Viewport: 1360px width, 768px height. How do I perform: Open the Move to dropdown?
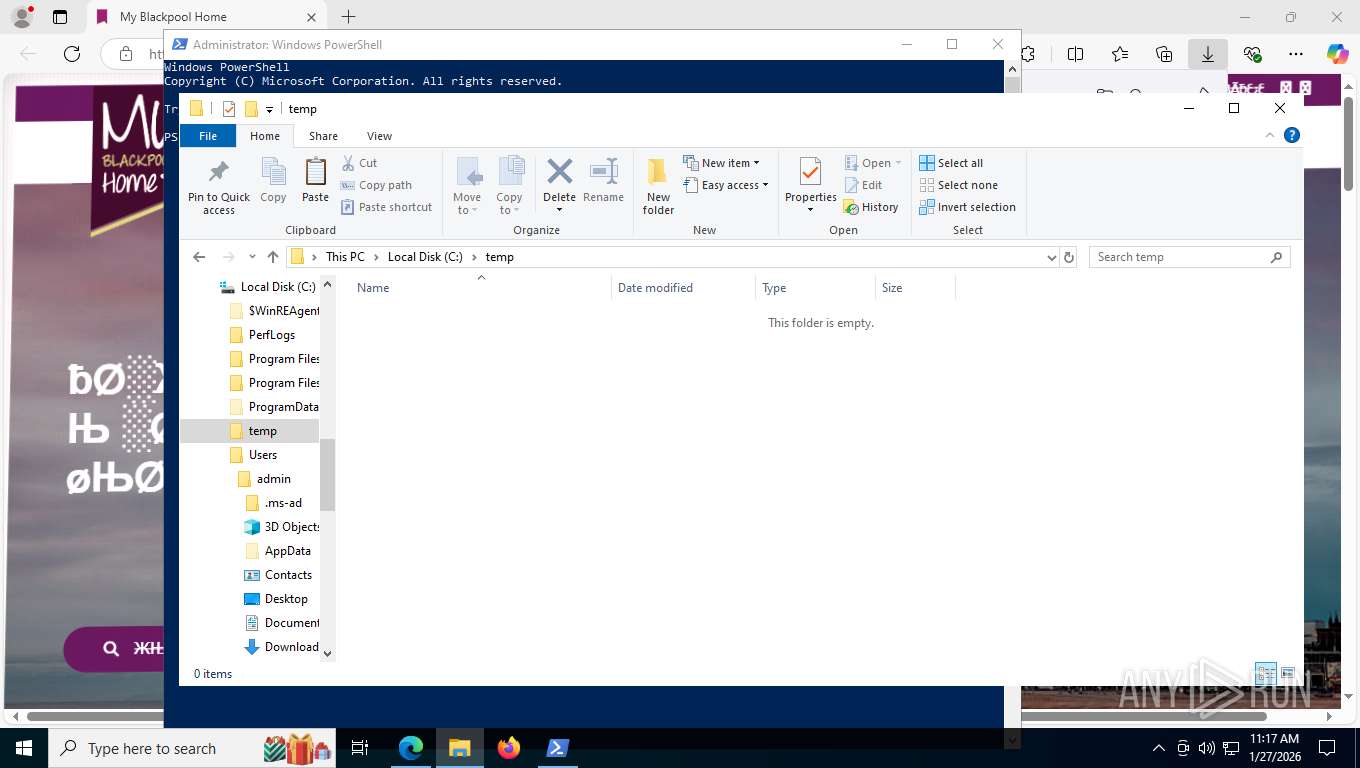pos(467,186)
